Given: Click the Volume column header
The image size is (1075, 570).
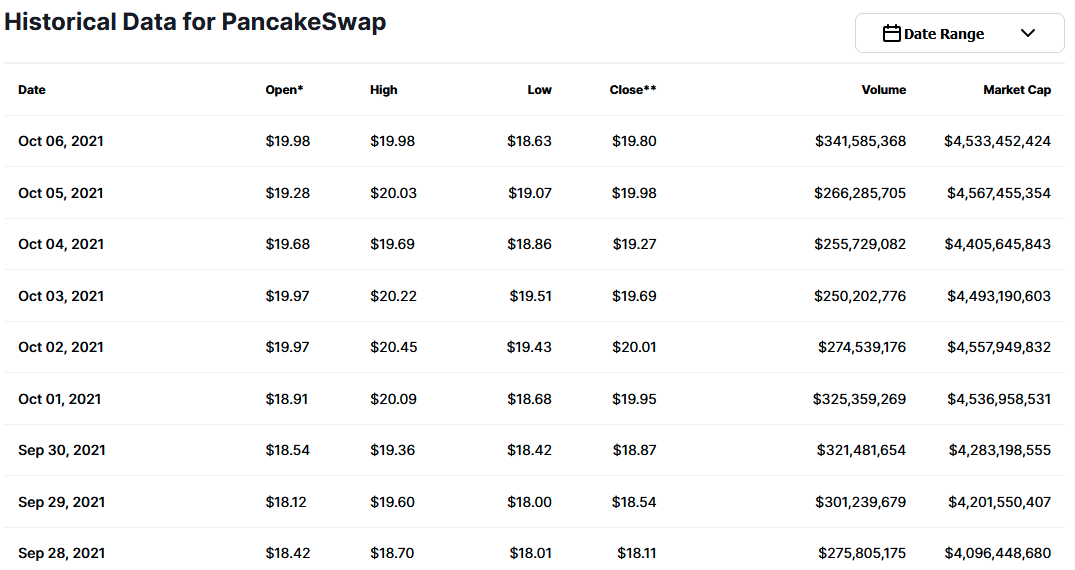Looking at the screenshot, I should pos(884,90).
